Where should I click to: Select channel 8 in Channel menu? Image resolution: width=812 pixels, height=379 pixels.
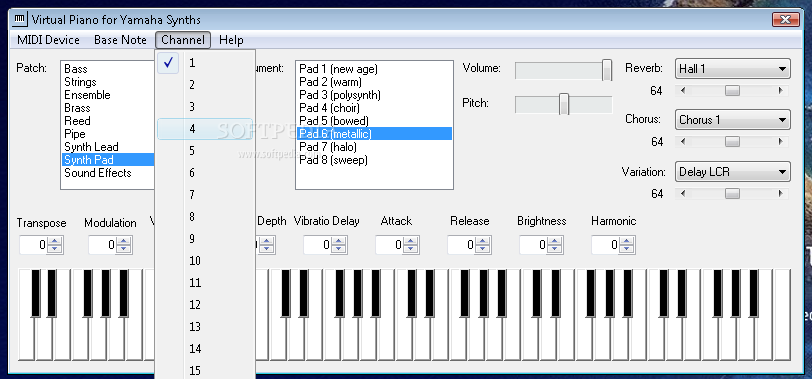click(205, 217)
